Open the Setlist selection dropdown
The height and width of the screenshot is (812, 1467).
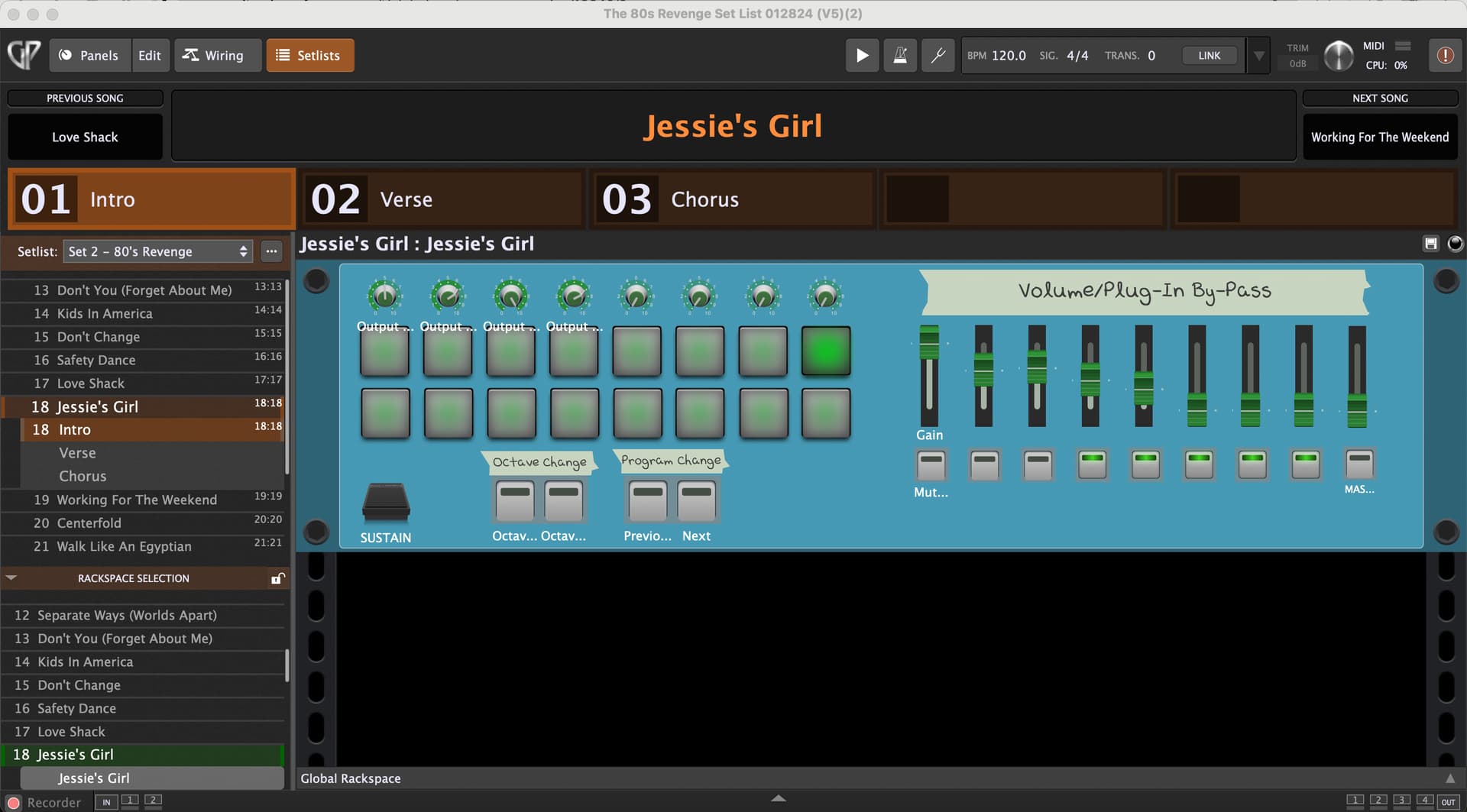pos(157,251)
